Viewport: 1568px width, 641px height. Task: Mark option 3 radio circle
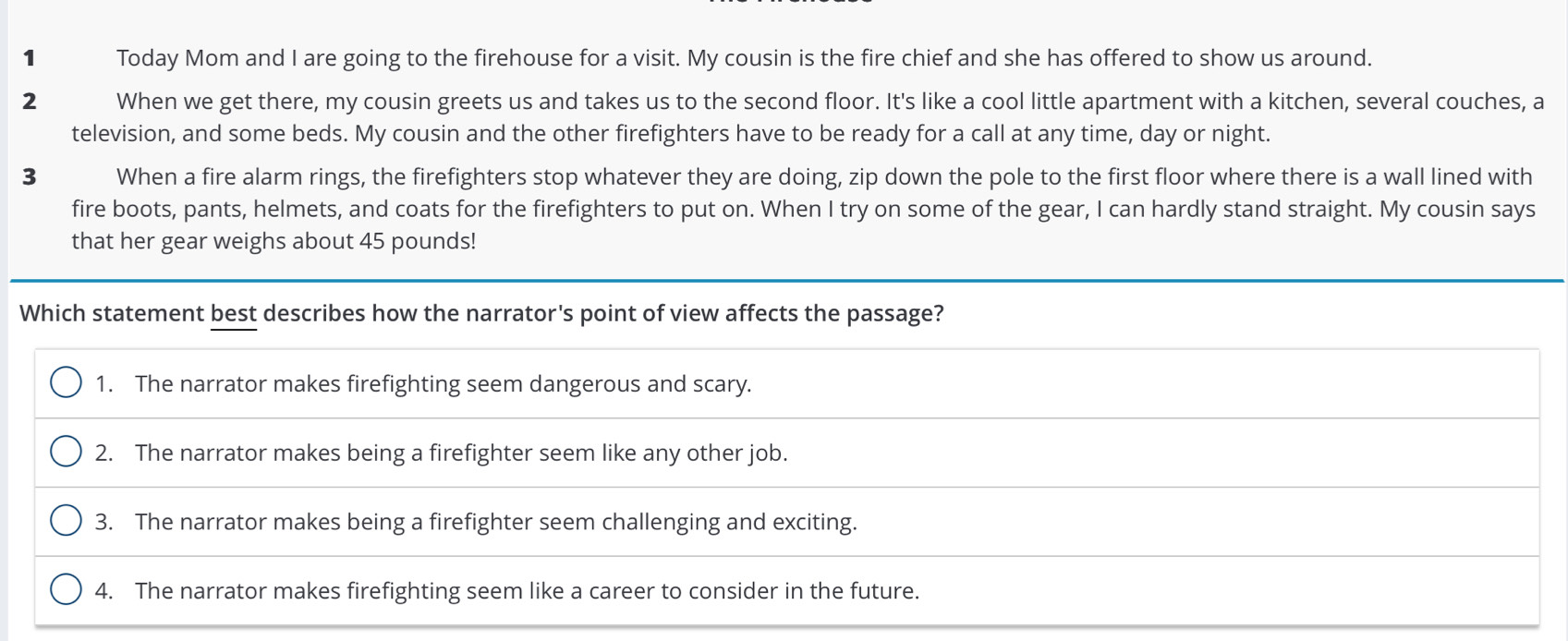point(66,521)
